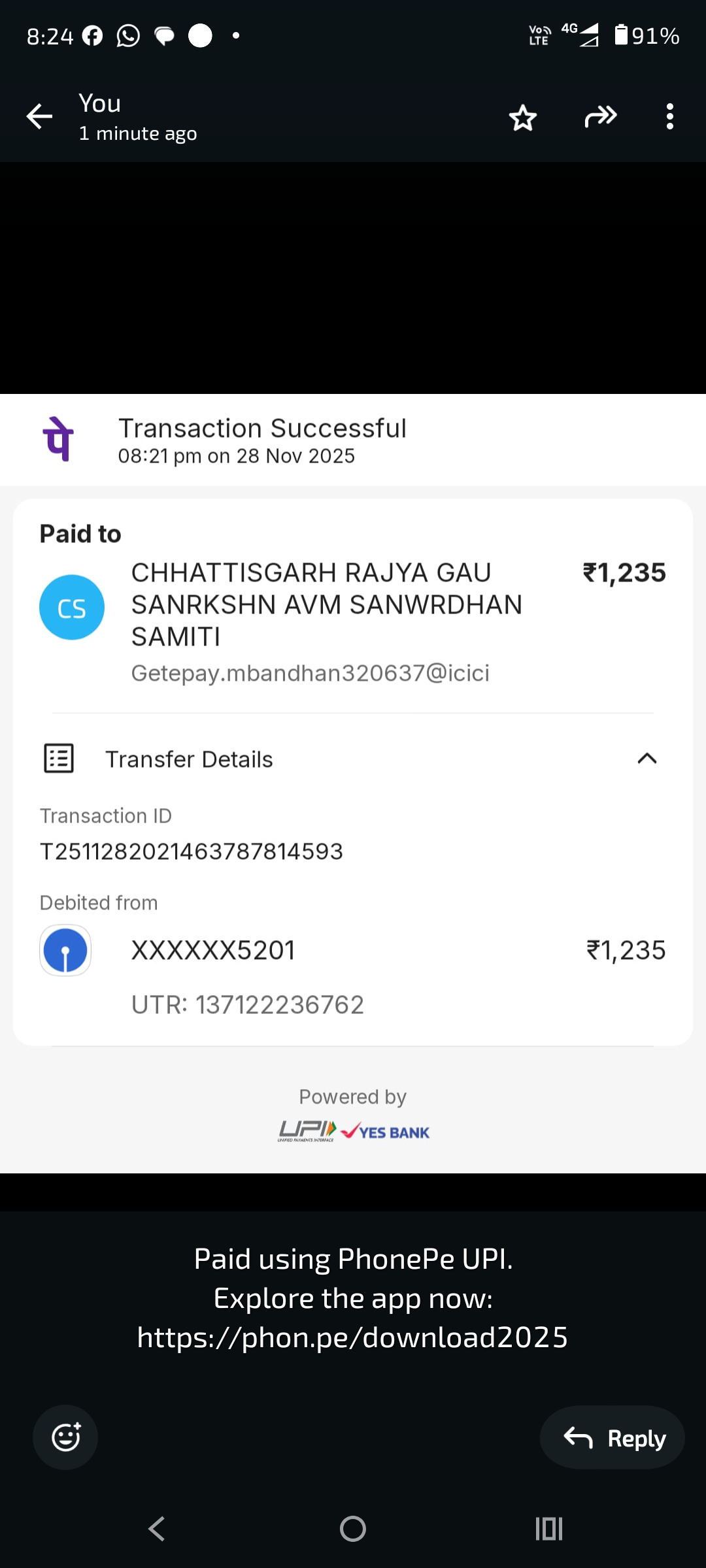Tap the Android back navigation button
The height and width of the screenshot is (1568, 706).
tap(157, 1529)
